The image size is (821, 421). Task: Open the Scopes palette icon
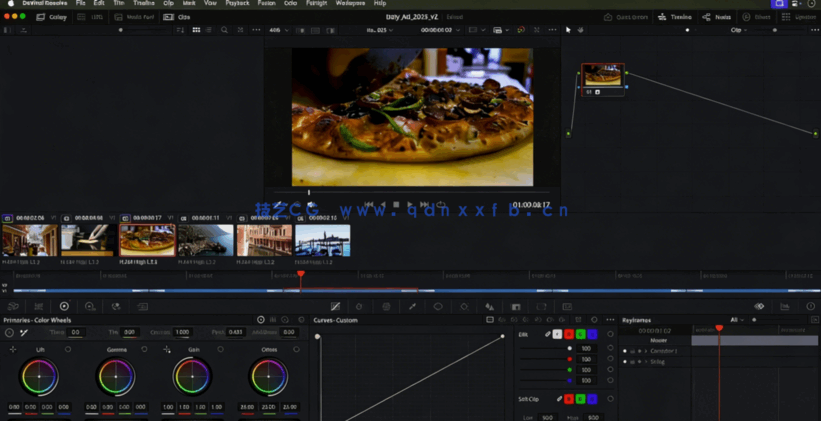(x=784, y=306)
